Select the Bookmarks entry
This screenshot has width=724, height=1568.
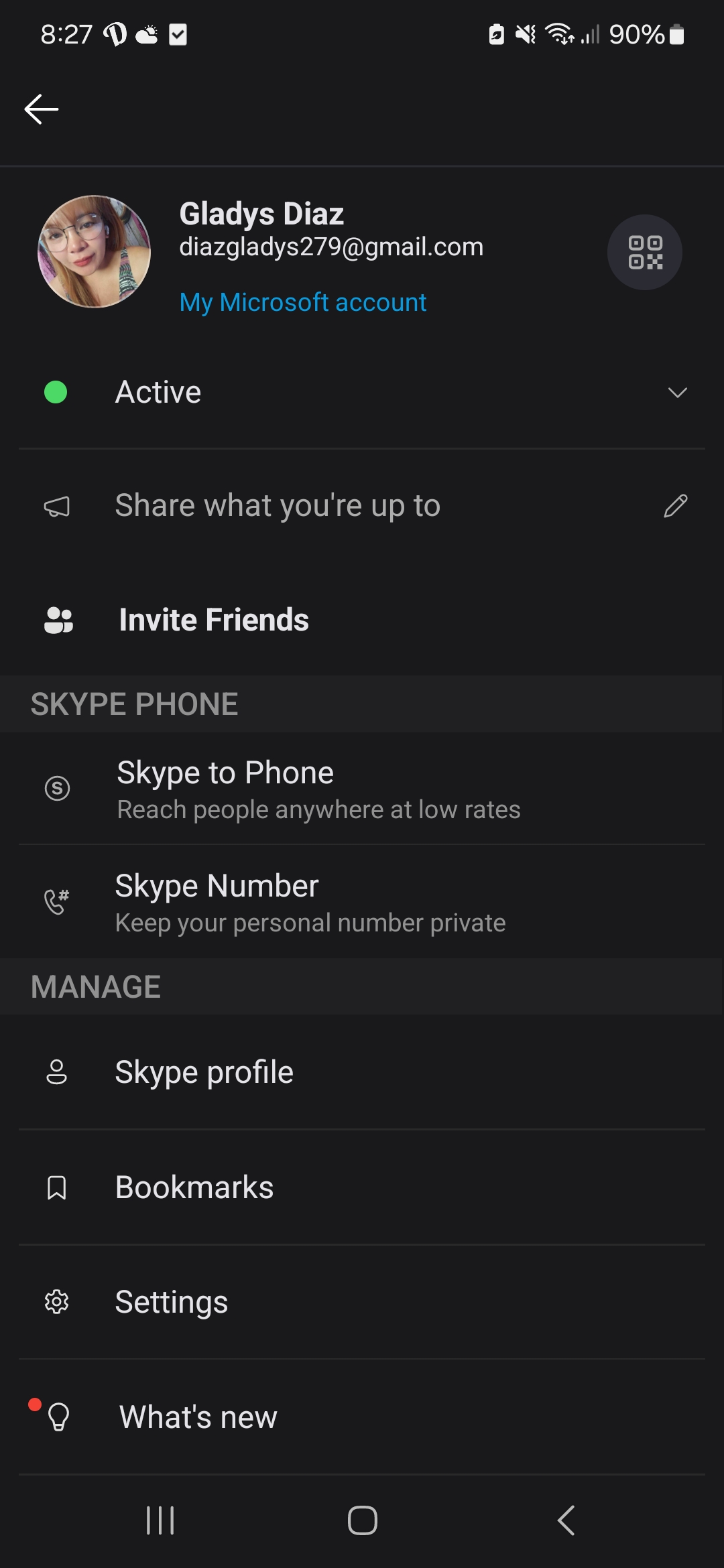pyautogui.click(x=362, y=1187)
